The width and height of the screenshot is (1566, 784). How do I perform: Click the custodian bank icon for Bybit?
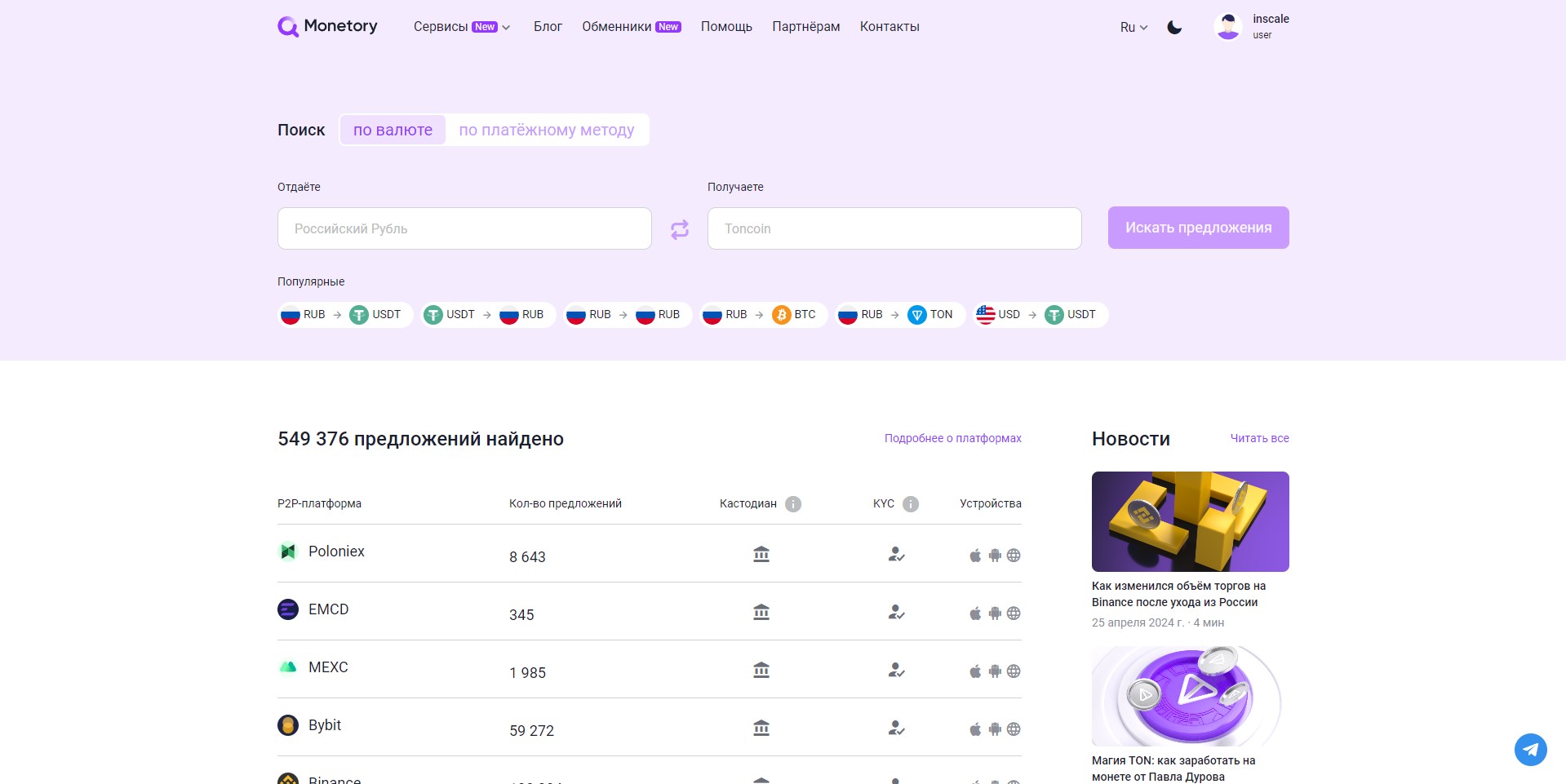[x=761, y=729]
